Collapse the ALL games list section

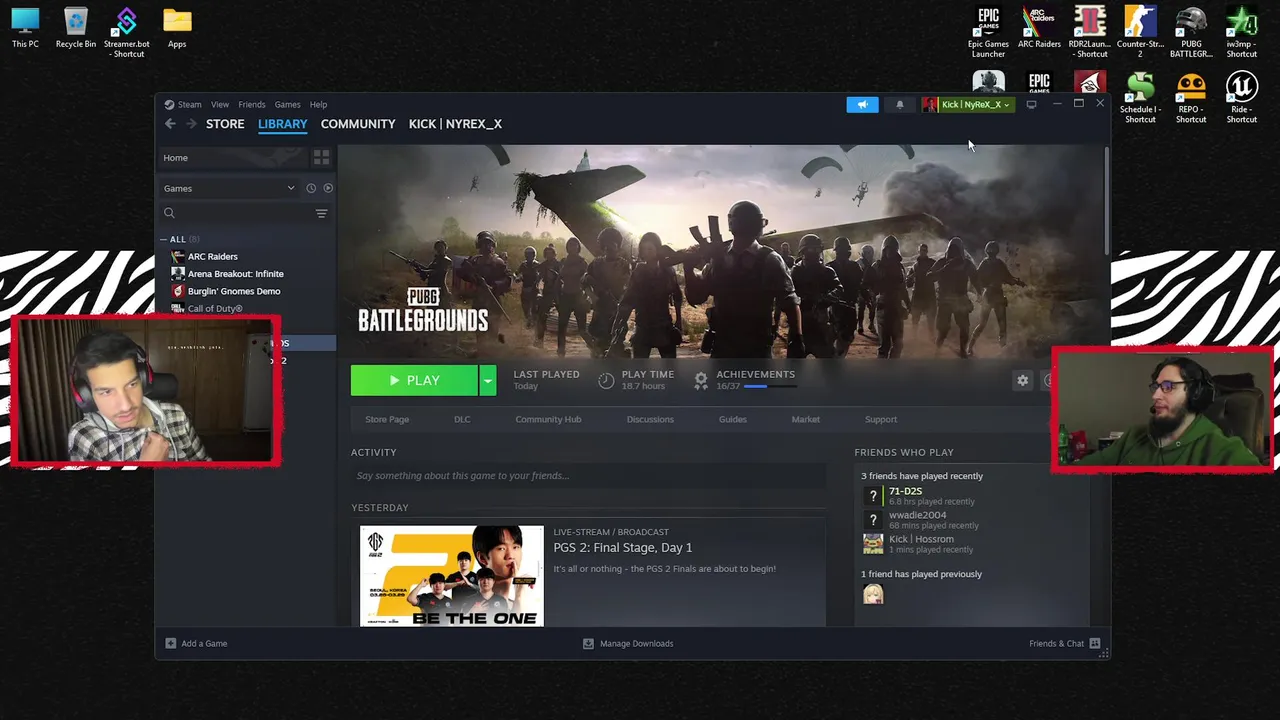pos(164,239)
